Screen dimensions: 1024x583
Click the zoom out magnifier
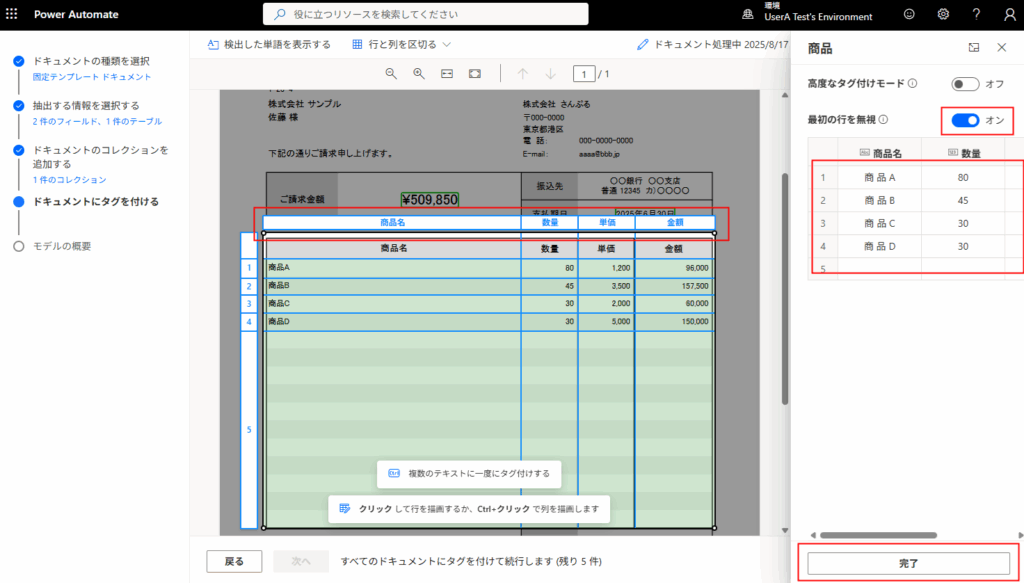391,74
